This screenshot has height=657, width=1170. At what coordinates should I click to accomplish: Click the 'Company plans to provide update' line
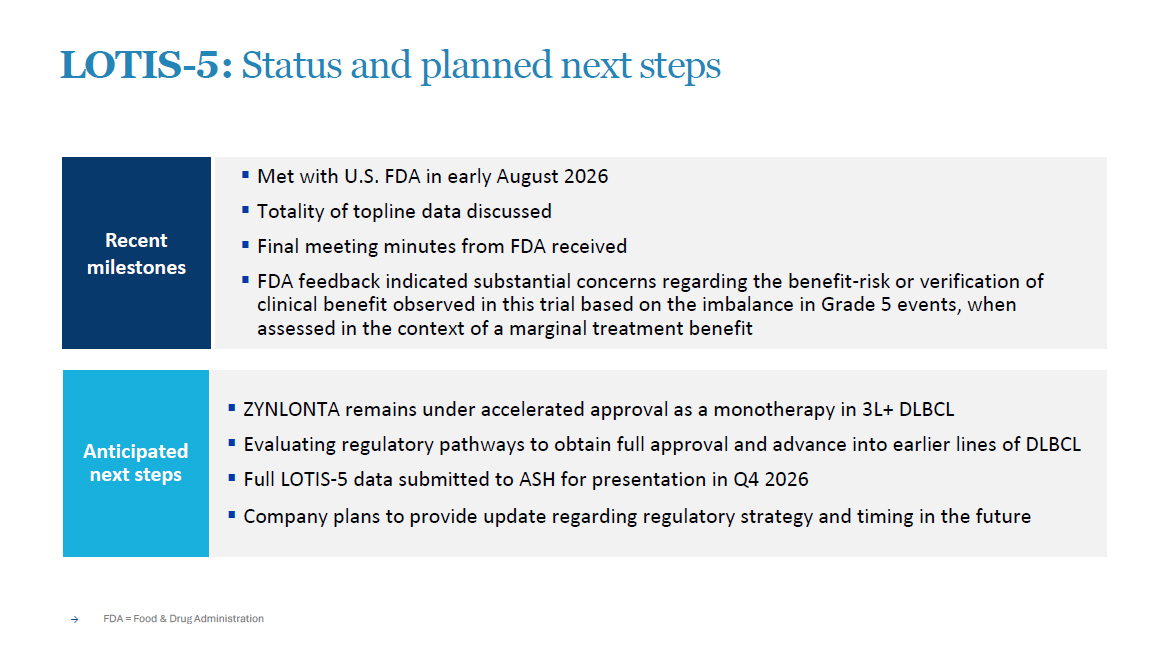(637, 517)
